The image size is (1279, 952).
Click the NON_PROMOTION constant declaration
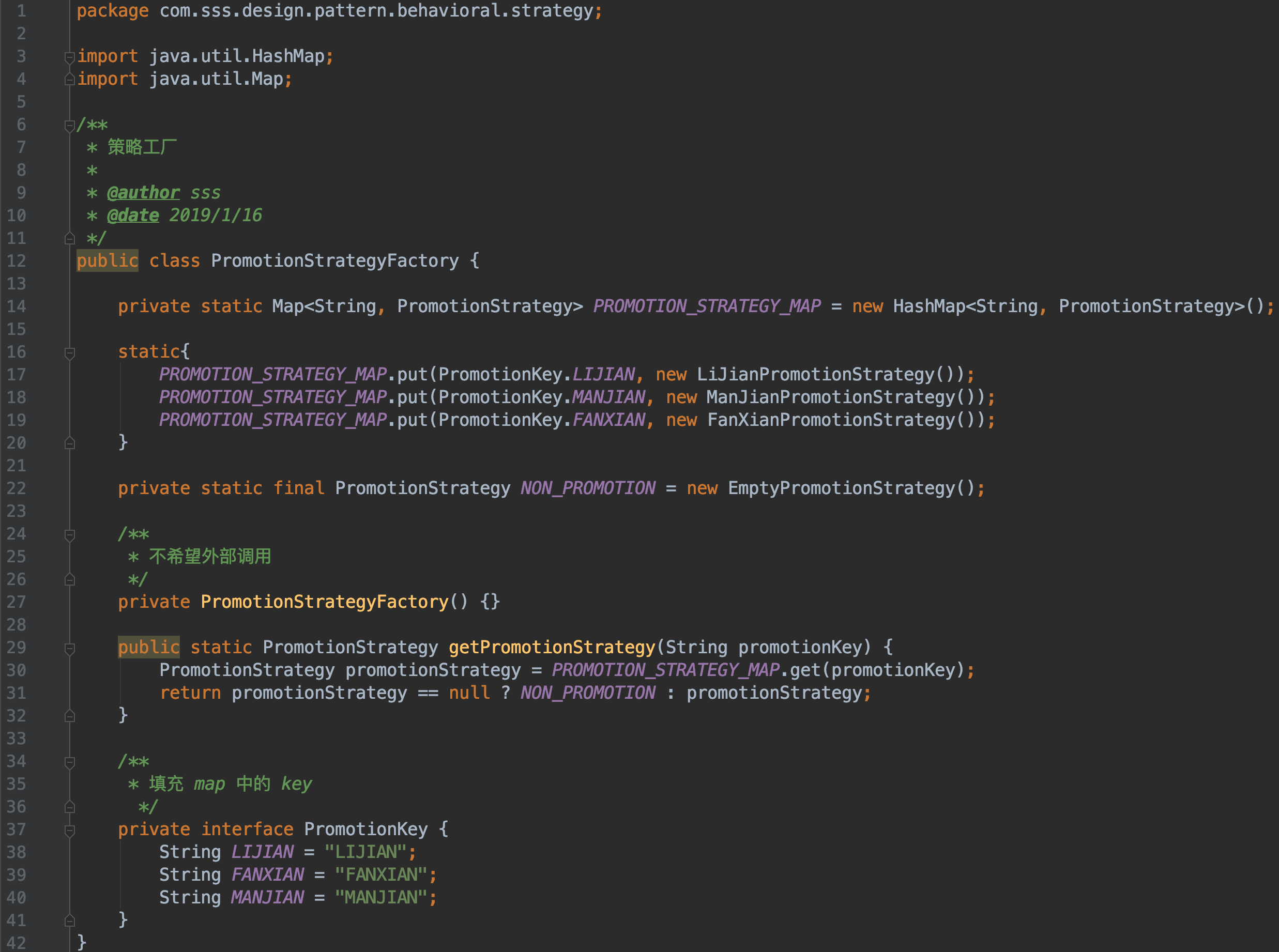click(587, 489)
